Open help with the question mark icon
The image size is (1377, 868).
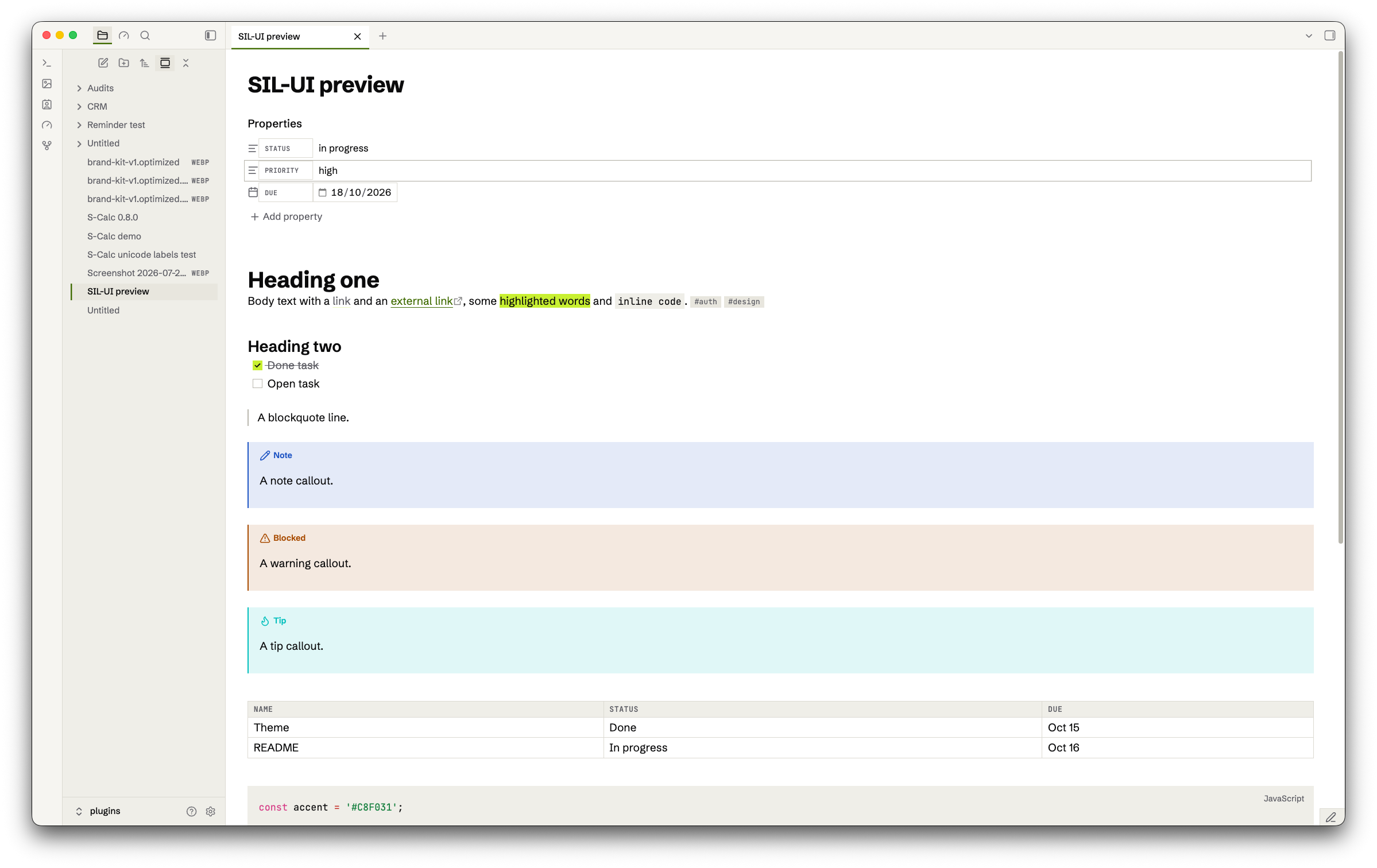pos(192,811)
